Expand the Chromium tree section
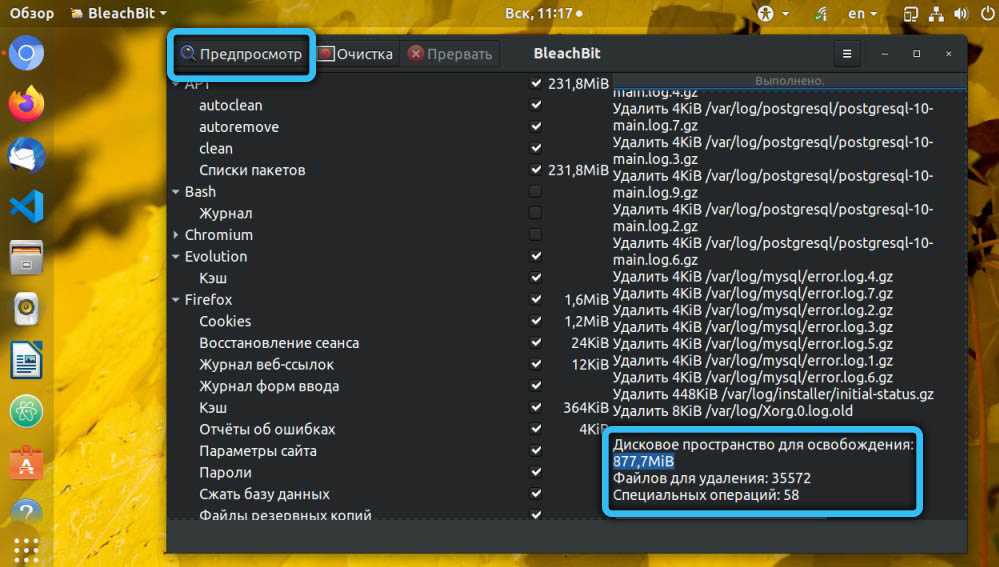The height and width of the screenshot is (567, 999). click(x=175, y=235)
